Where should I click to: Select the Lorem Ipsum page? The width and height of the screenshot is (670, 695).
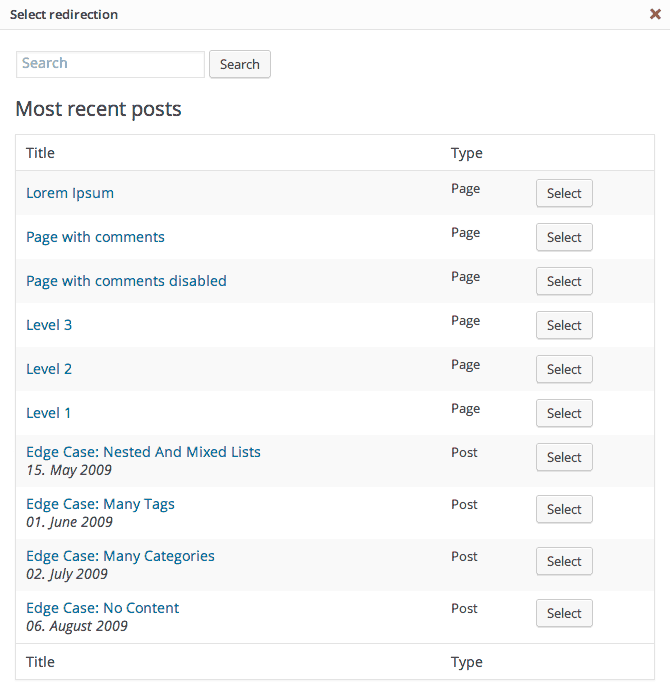(564, 193)
